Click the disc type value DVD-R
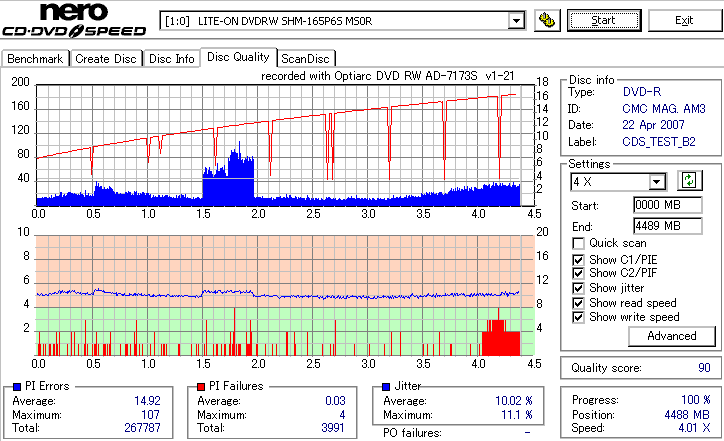This screenshot has width=724, height=441. [x=642, y=92]
